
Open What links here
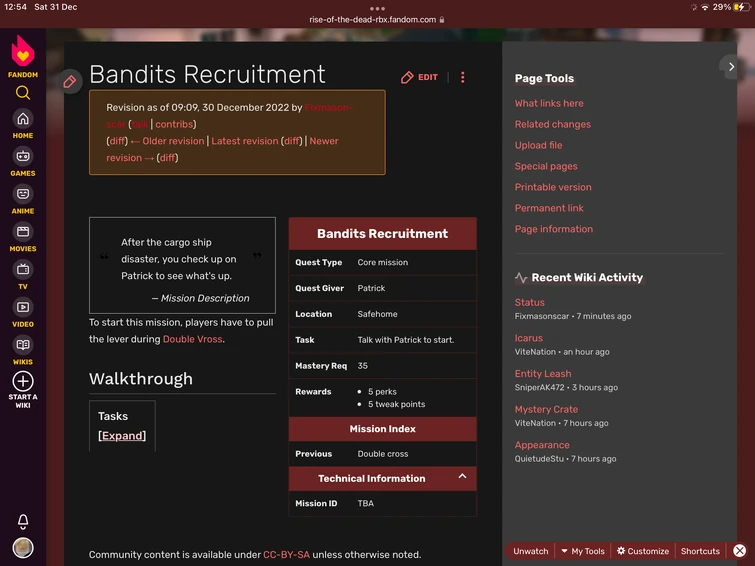549,103
